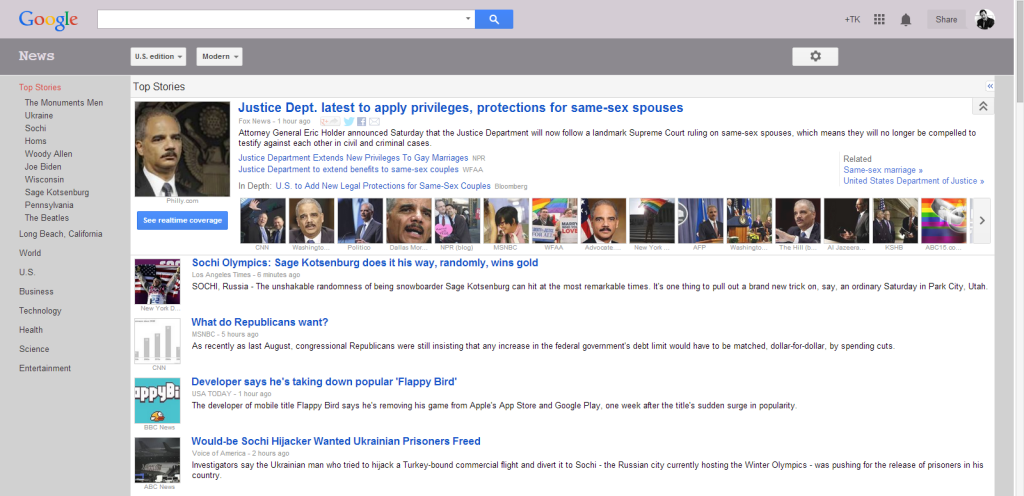Screen dimensions: 1024x496
Task: Open the U.S. edition dropdown
Action: pos(158,57)
